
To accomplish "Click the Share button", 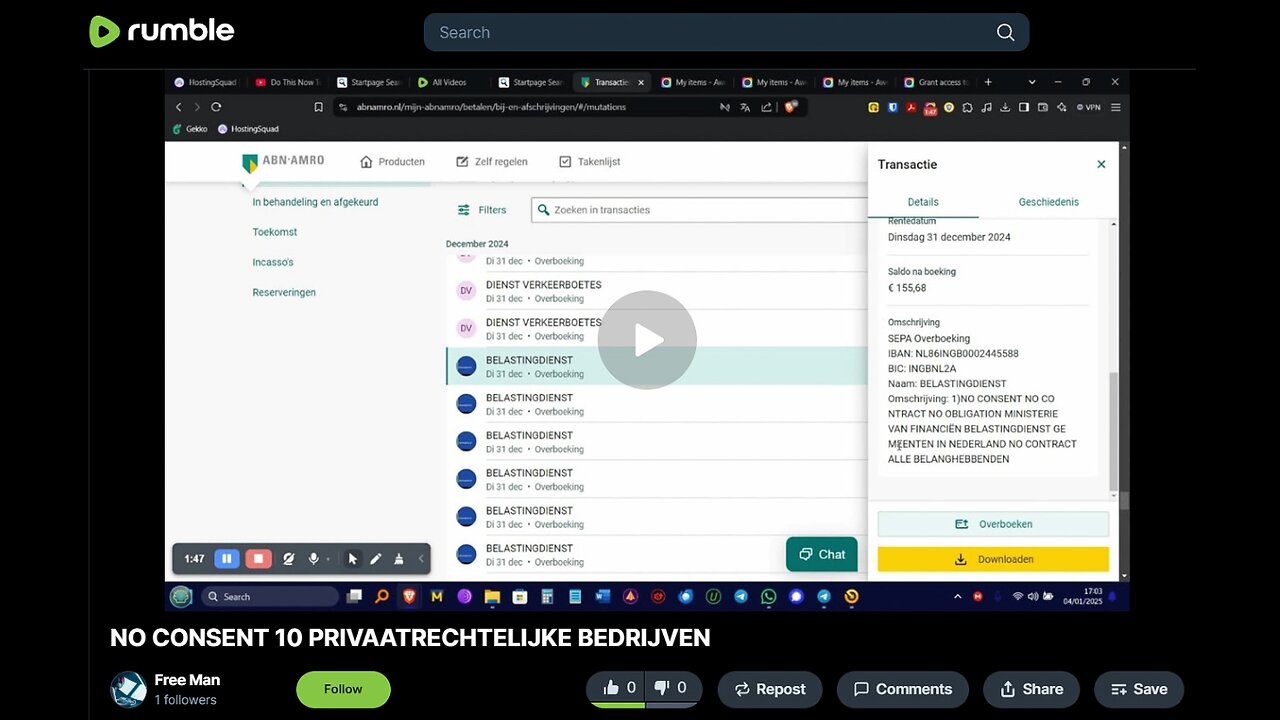I will click(1030, 689).
